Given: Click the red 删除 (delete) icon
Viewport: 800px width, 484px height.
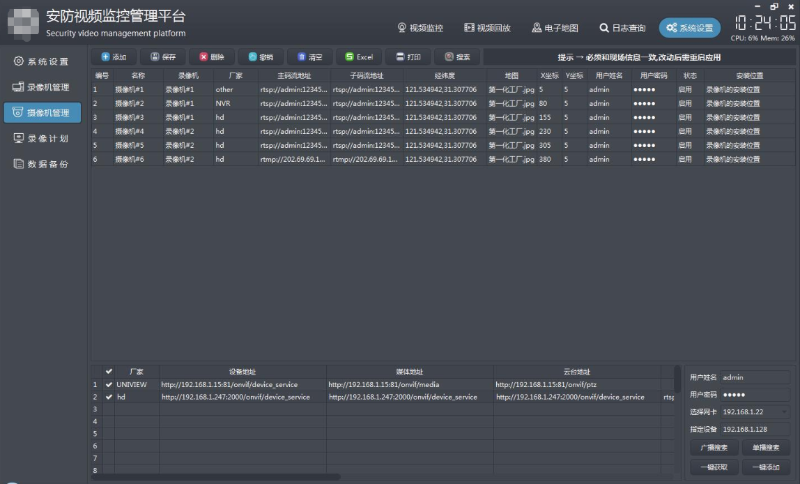Looking at the screenshot, I should tap(204, 57).
